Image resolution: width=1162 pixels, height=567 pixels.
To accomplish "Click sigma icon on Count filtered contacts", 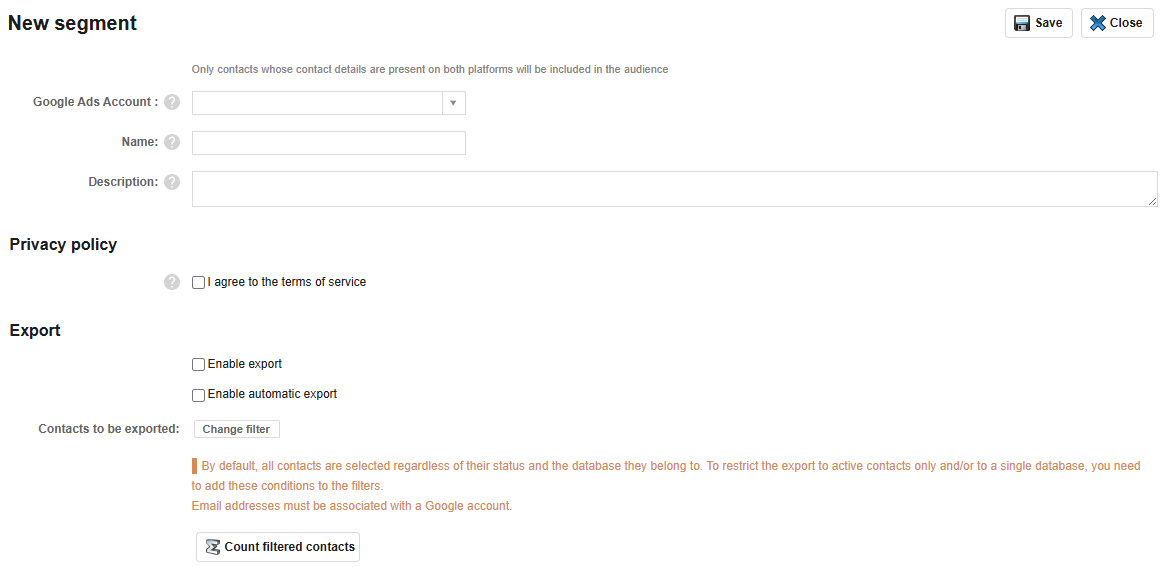I will [x=212, y=547].
